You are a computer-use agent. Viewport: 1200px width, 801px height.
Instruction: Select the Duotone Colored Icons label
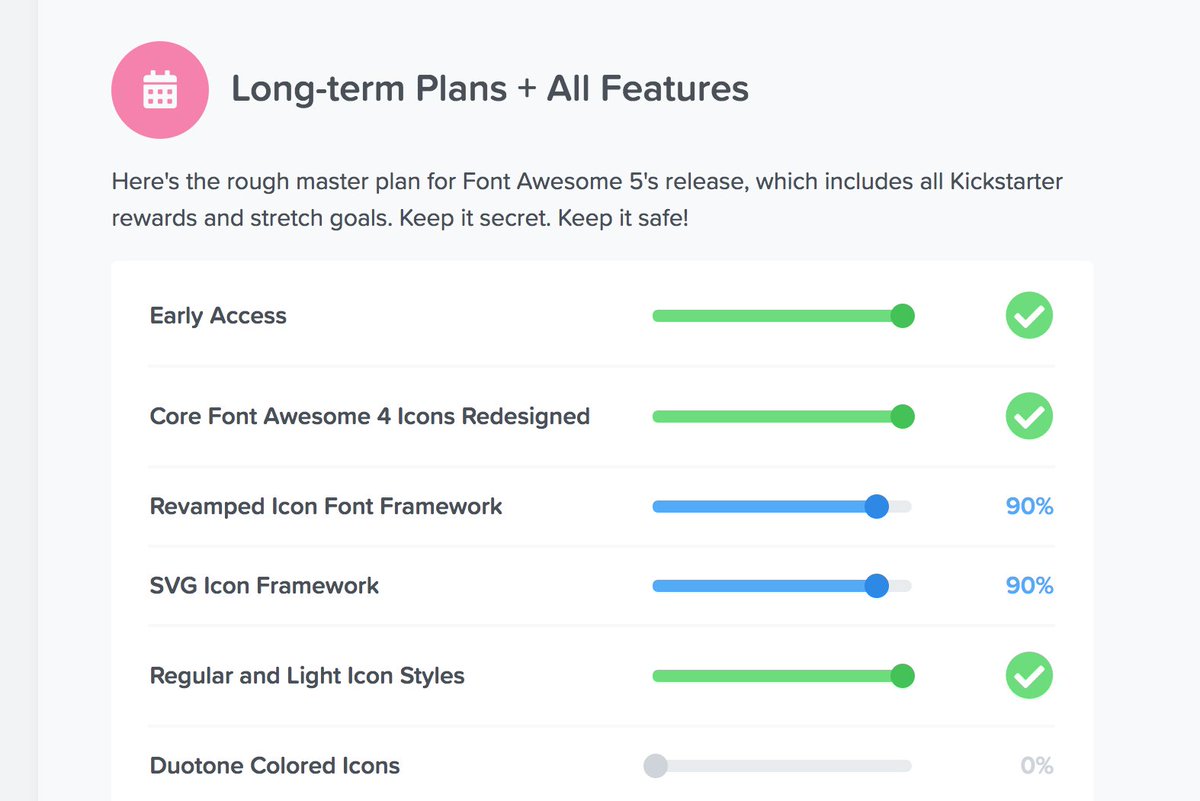pyautogui.click(x=275, y=766)
